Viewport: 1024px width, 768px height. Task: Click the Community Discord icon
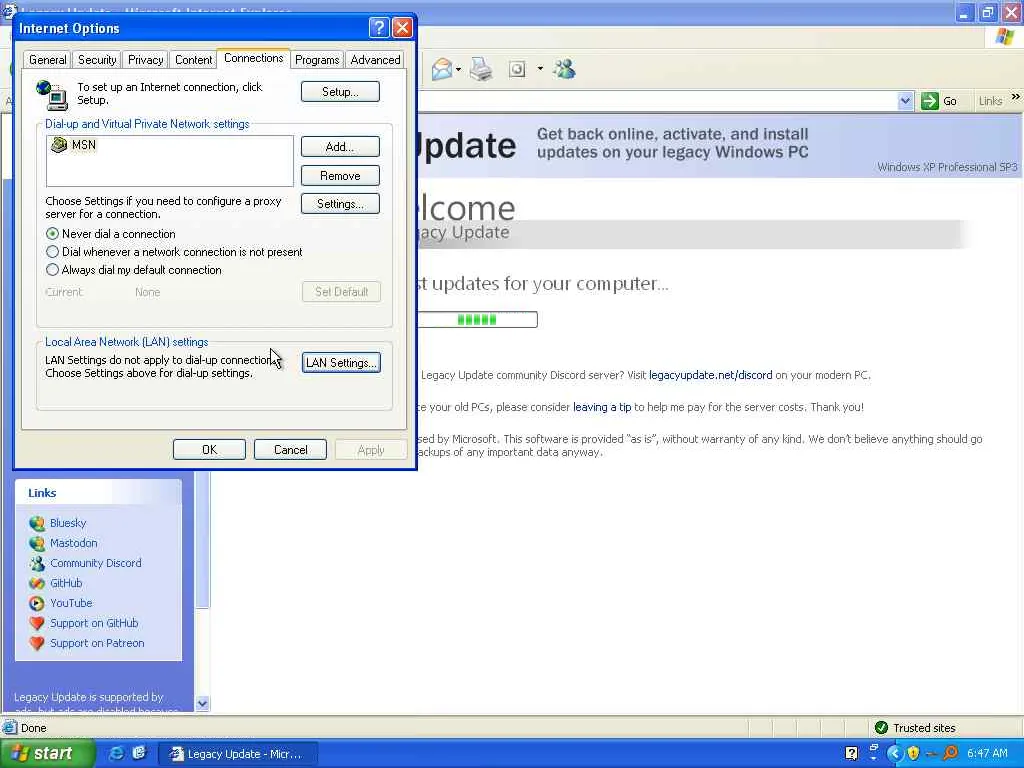pyautogui.click(x=37, y=563)
